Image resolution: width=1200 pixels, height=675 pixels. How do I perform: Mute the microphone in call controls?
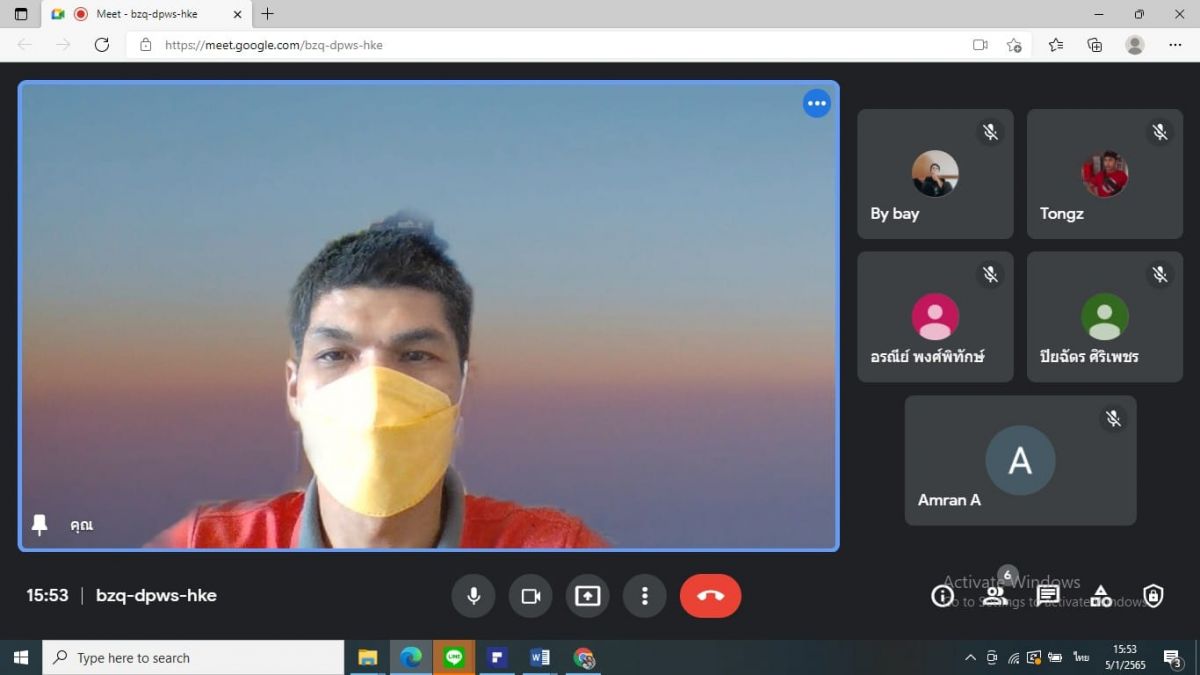pos(474,596)
